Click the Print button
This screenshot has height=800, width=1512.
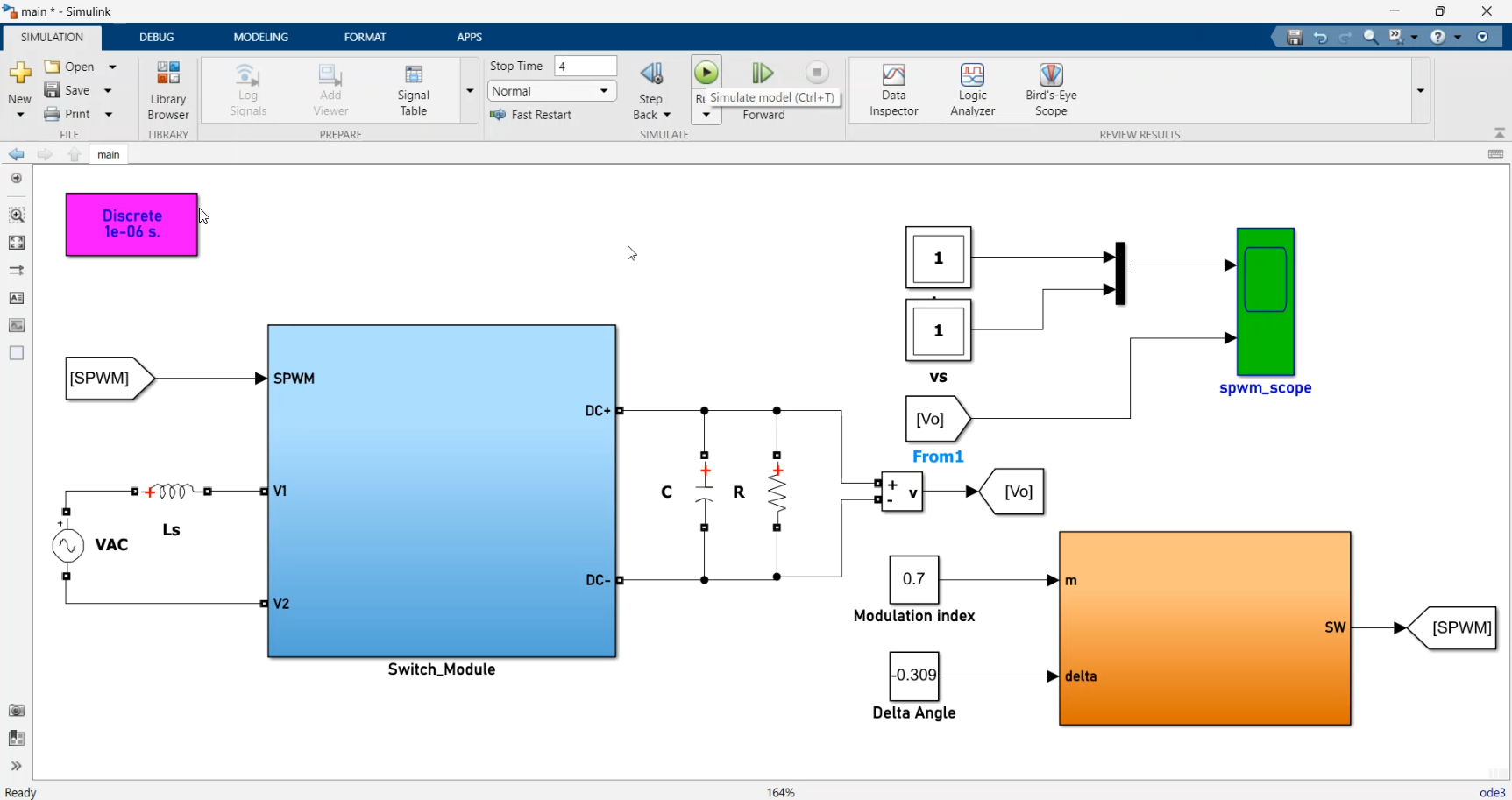(x=68, y=114)
